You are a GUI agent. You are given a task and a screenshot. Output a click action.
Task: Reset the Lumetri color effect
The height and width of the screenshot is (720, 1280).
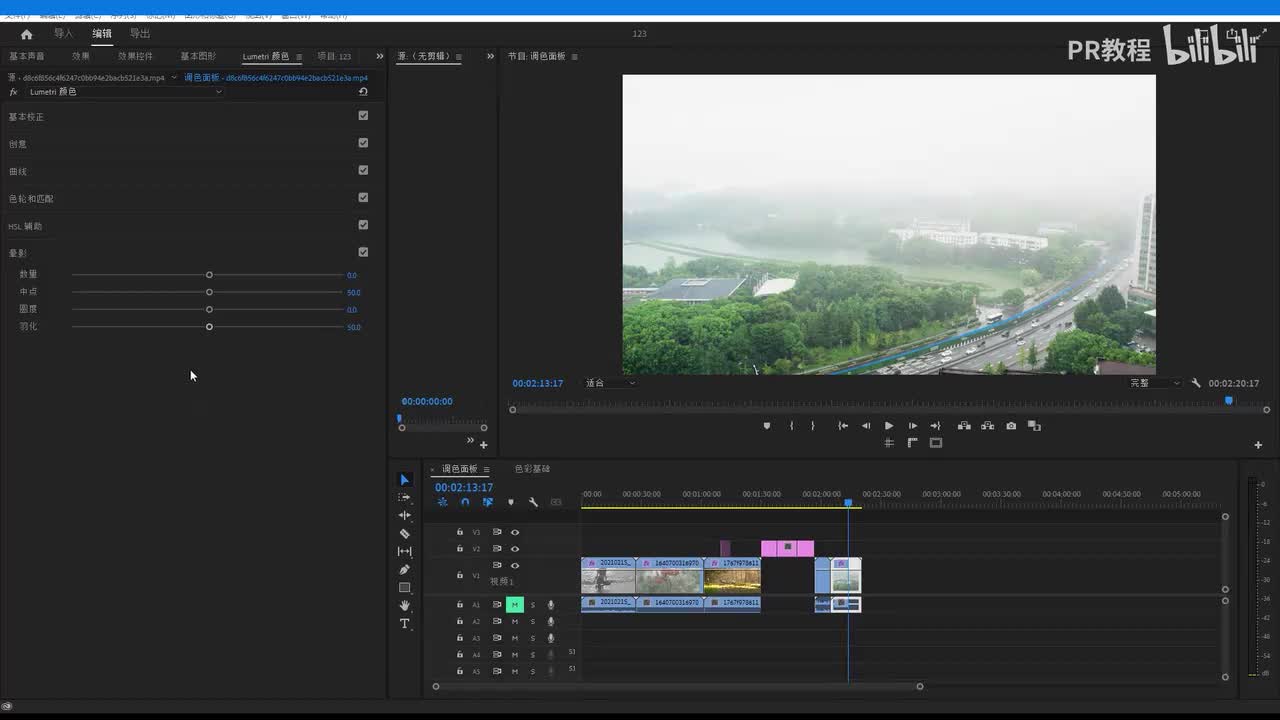363,92
